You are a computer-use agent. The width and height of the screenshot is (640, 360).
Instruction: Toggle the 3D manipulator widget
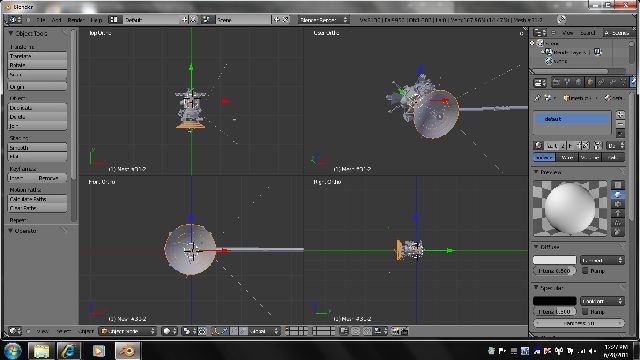[x=216, y=331]
